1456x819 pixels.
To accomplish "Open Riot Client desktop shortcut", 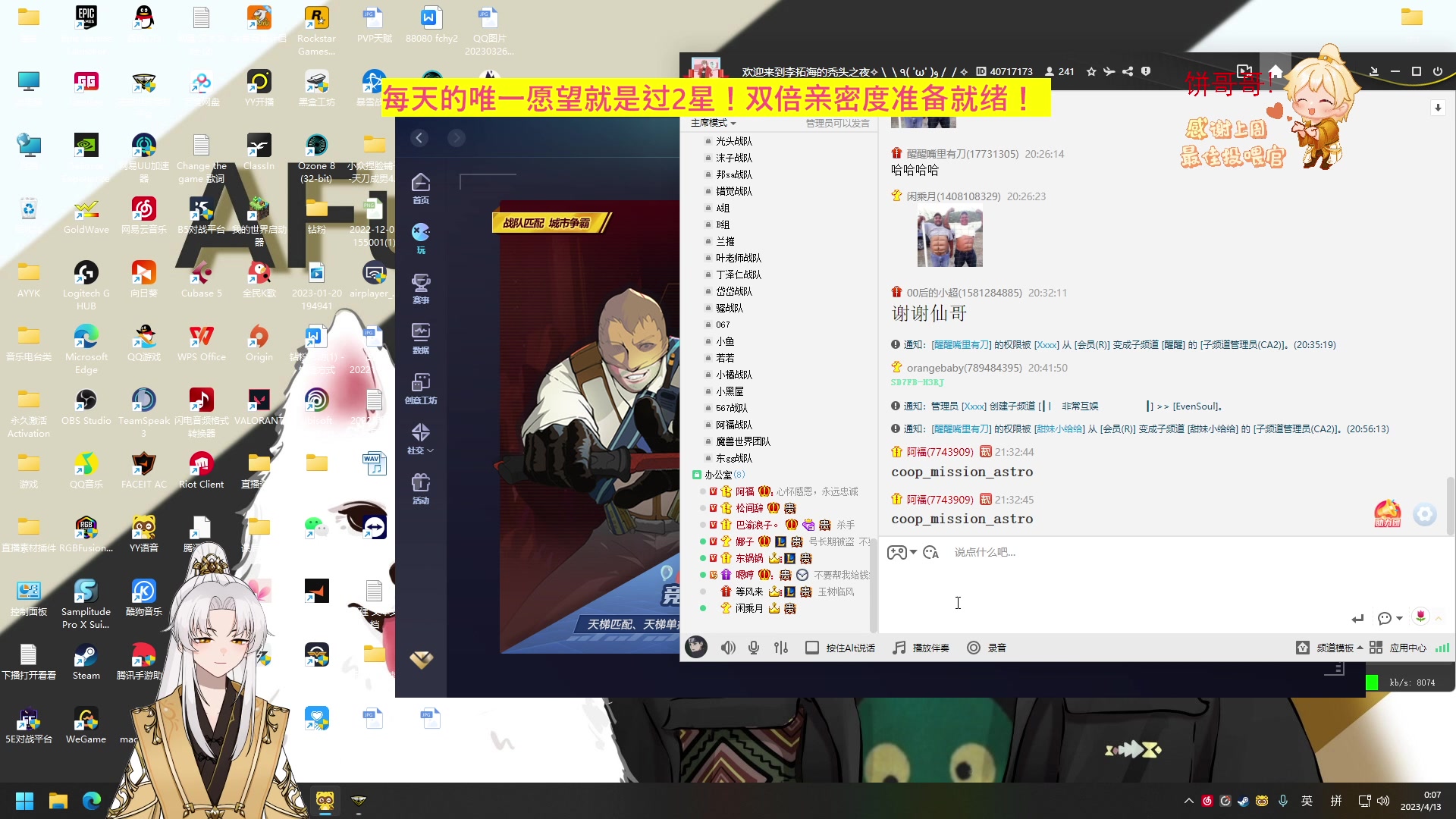I will (x=201, y=470).
